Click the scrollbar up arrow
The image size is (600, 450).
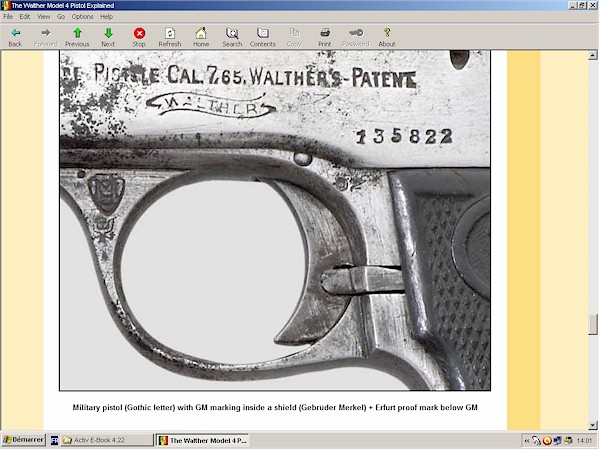click(x=593, y=56)
